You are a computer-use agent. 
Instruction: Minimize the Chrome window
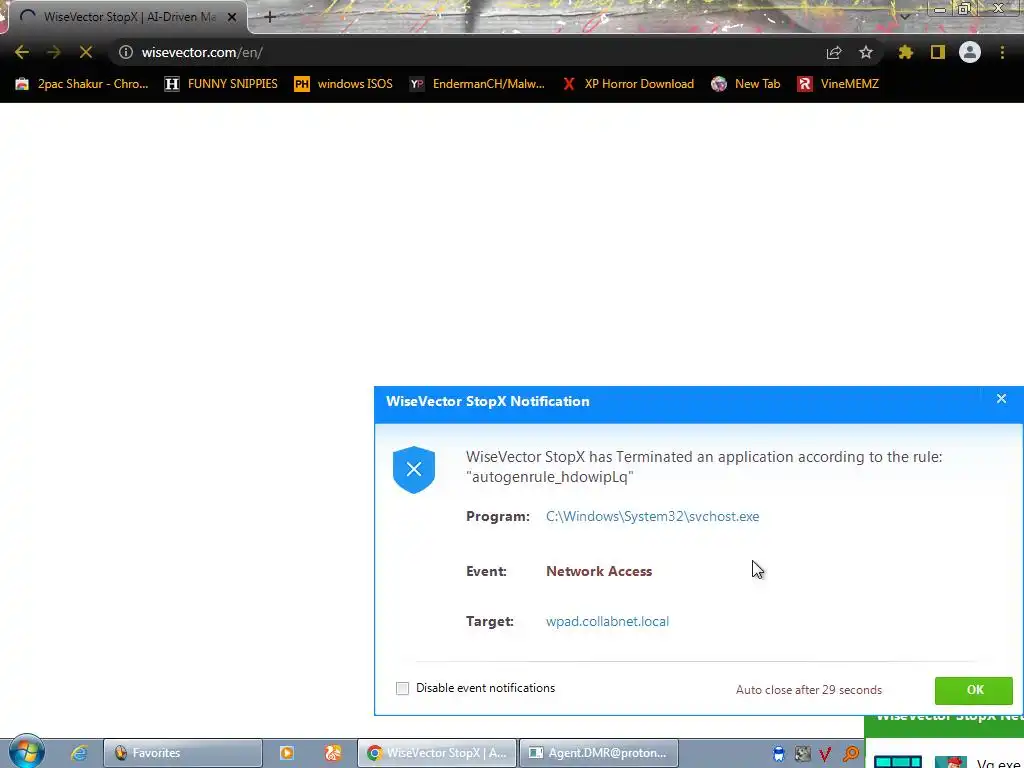[940, 9]
